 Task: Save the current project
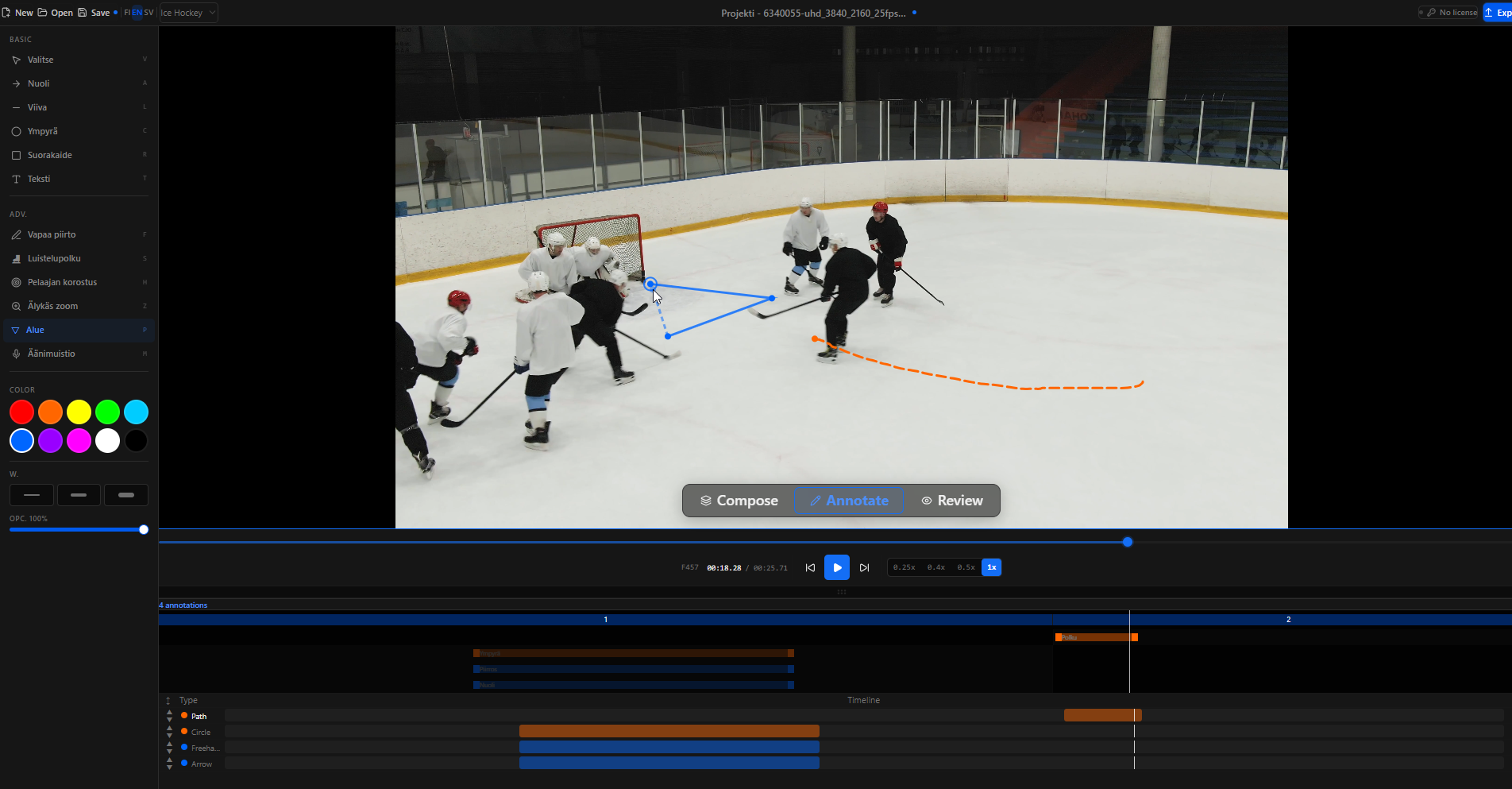(x=95, y=12)
